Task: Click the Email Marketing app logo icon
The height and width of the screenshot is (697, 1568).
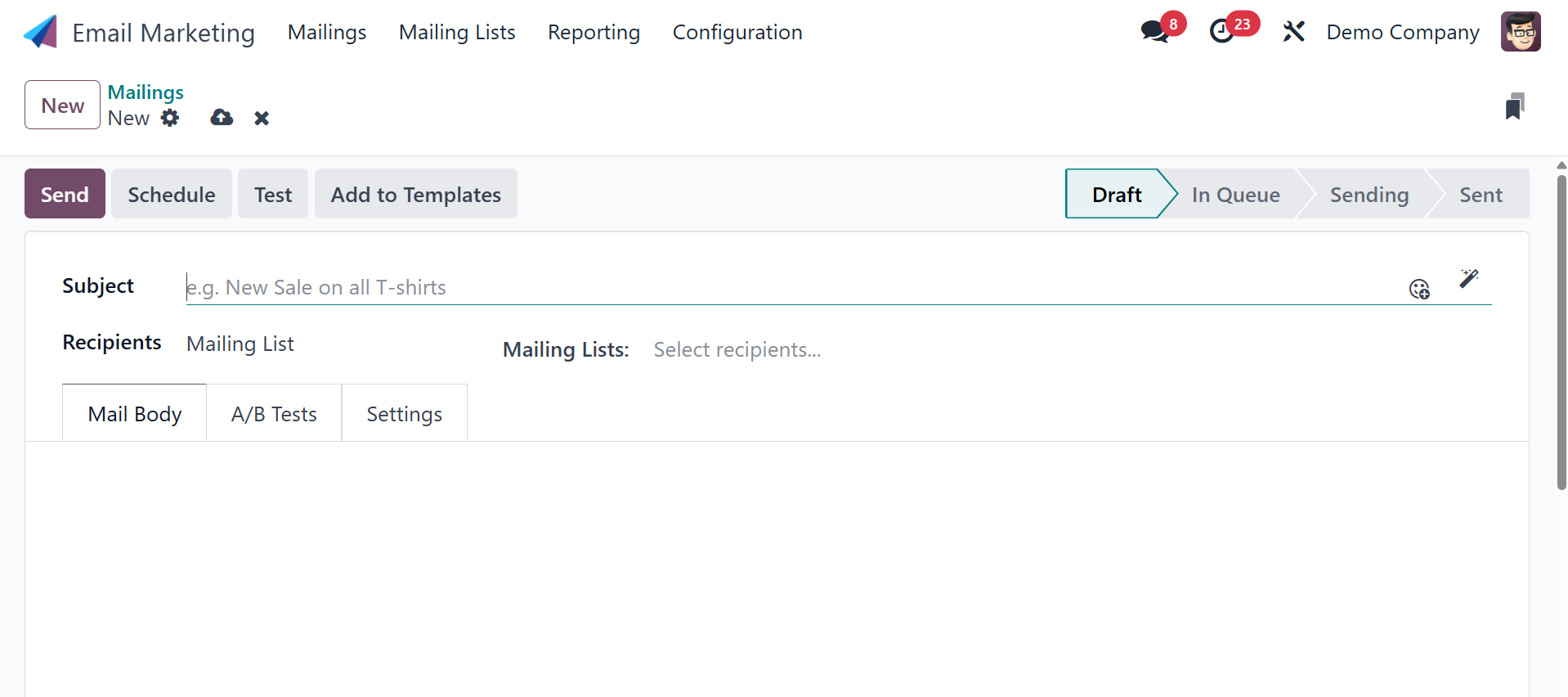Action: click(40, 33)
